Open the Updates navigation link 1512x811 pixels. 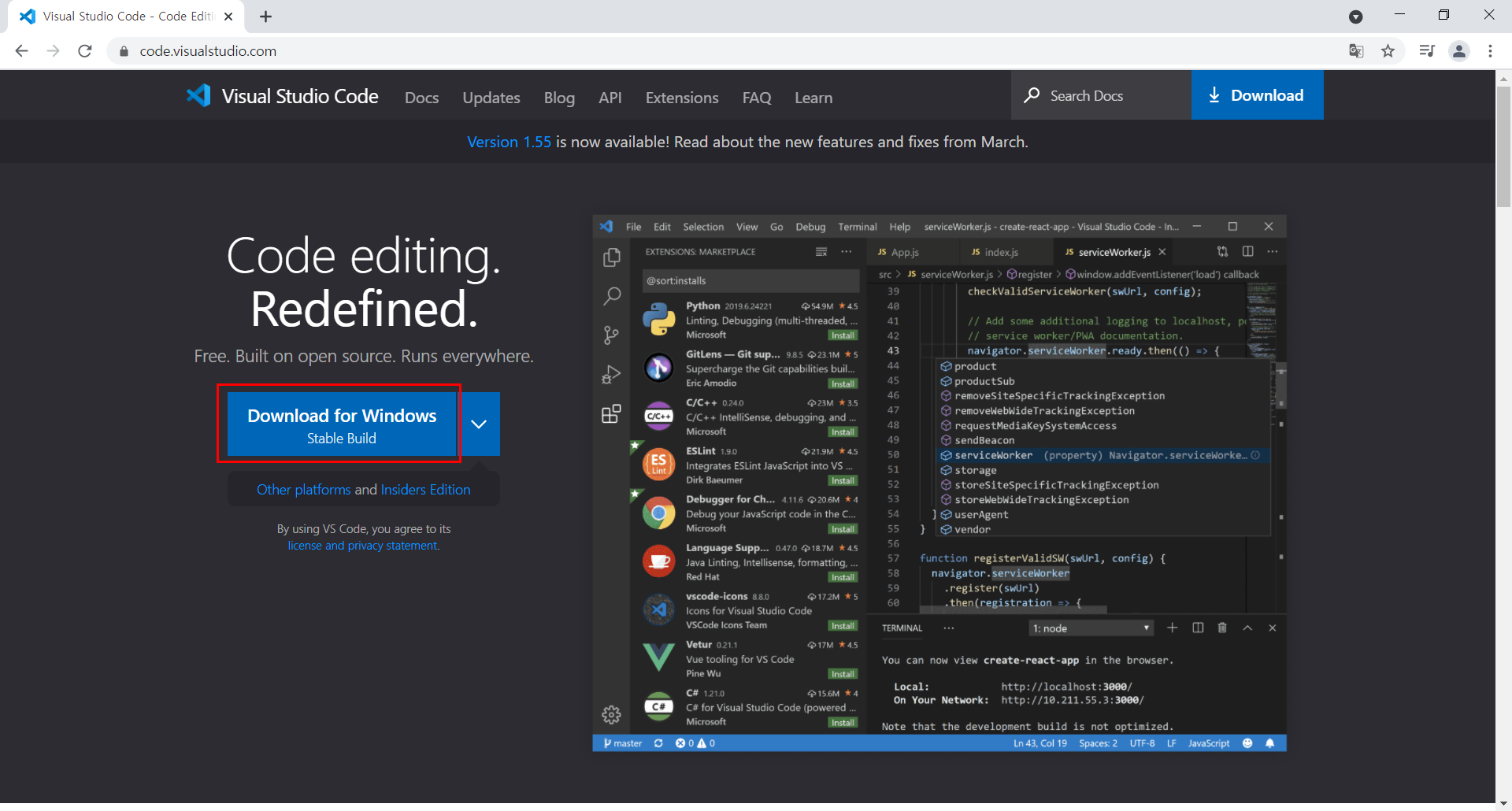click(x=491, y=98)
